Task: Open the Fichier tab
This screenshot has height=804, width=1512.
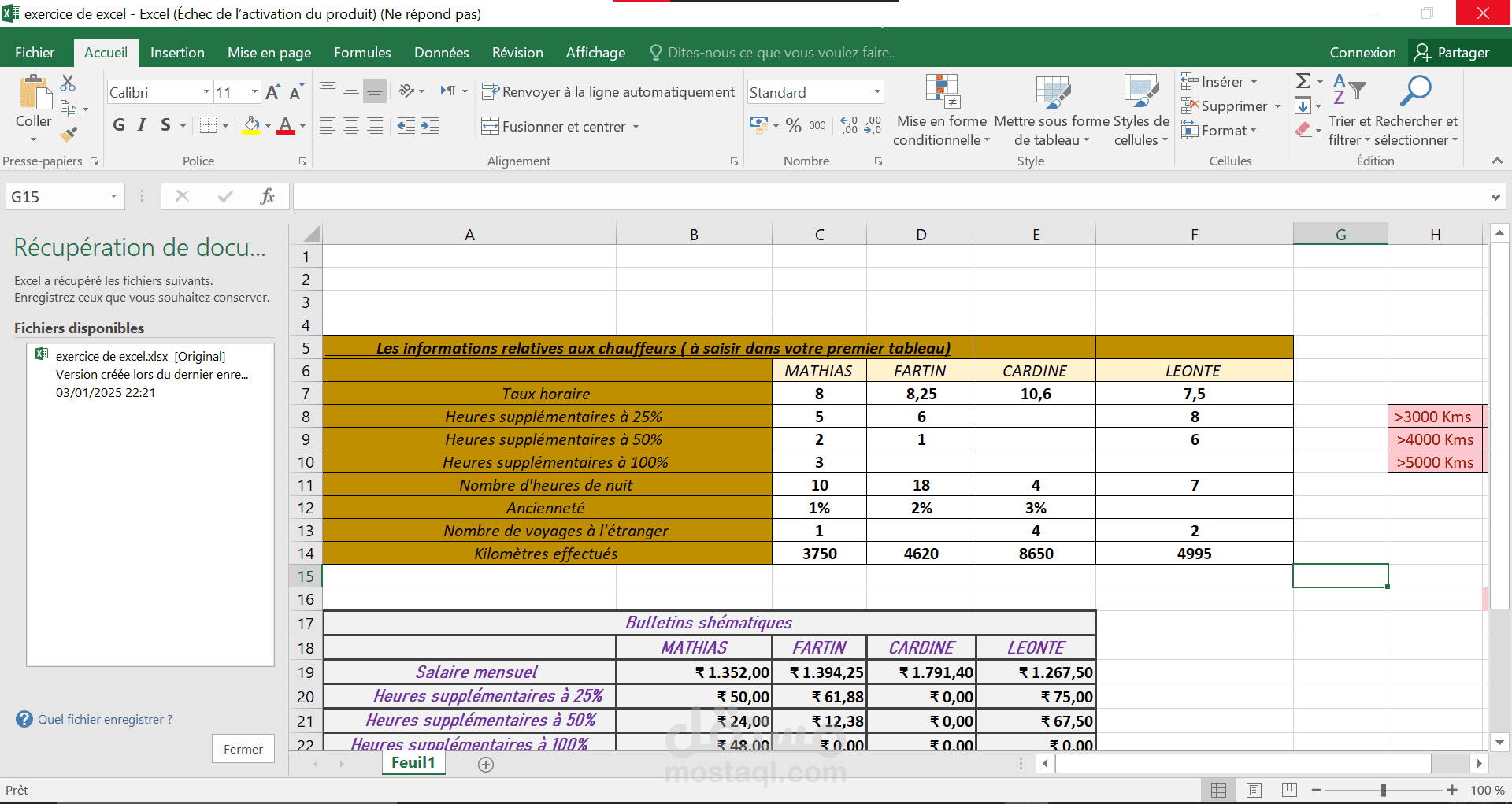Action: coord(35,53)
